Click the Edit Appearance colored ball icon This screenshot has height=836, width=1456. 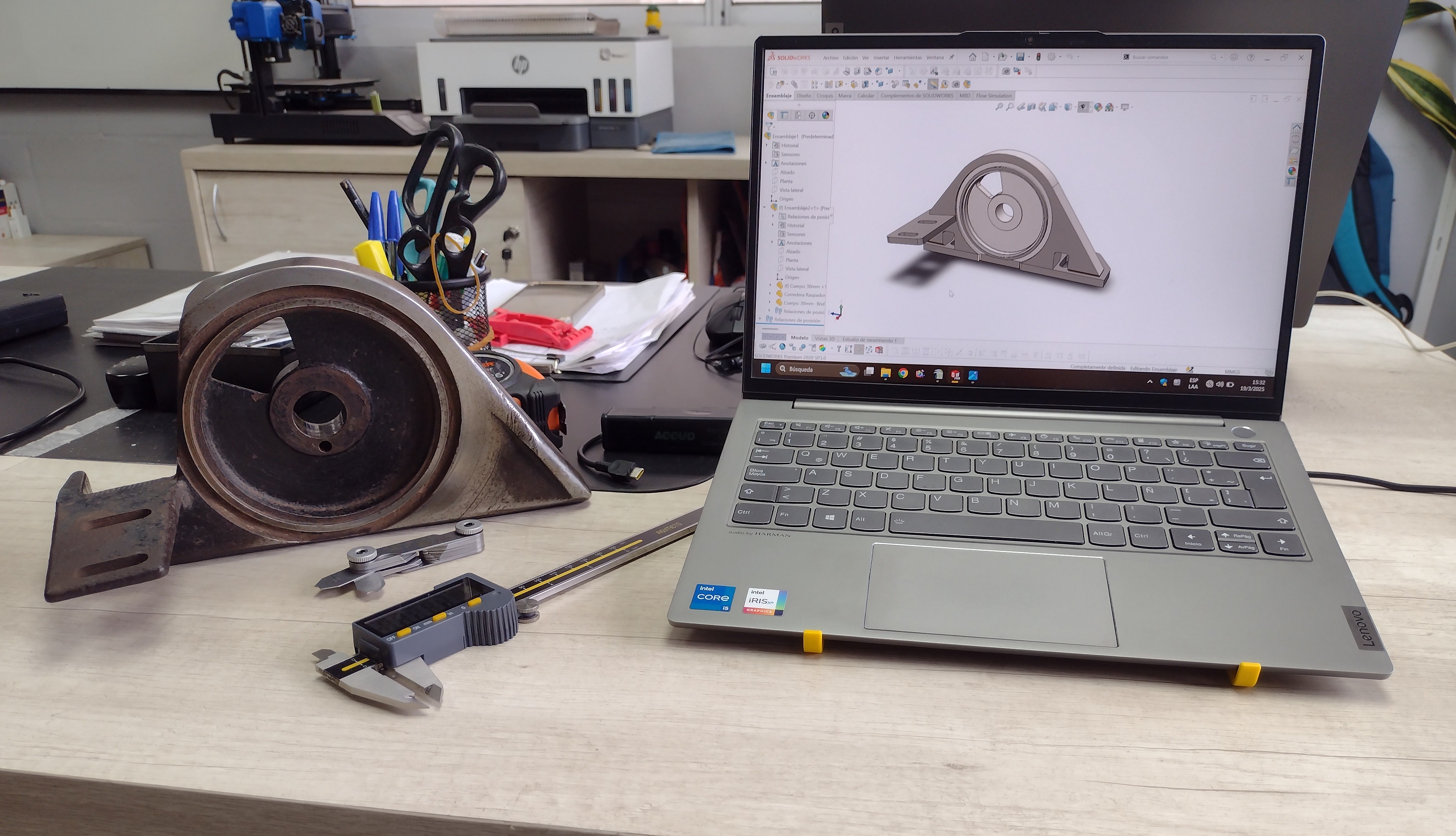(x=1097, y=107)
